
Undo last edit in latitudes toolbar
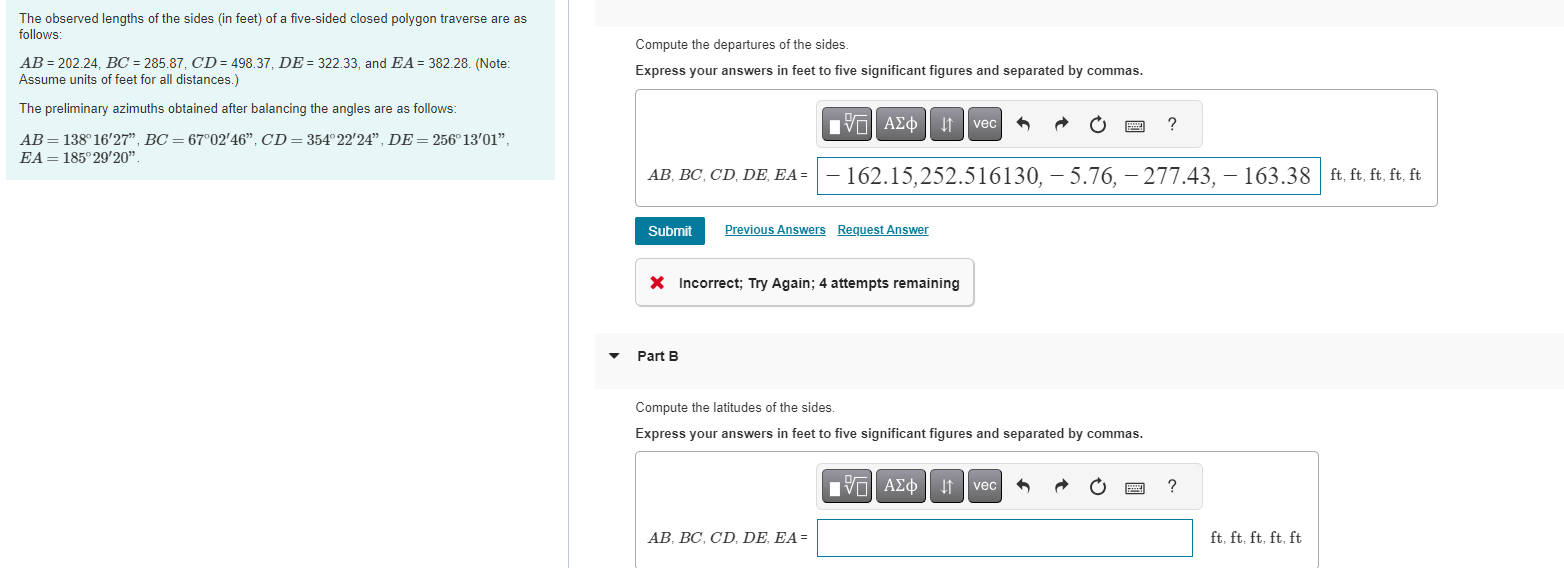[x=1022, y=487]
